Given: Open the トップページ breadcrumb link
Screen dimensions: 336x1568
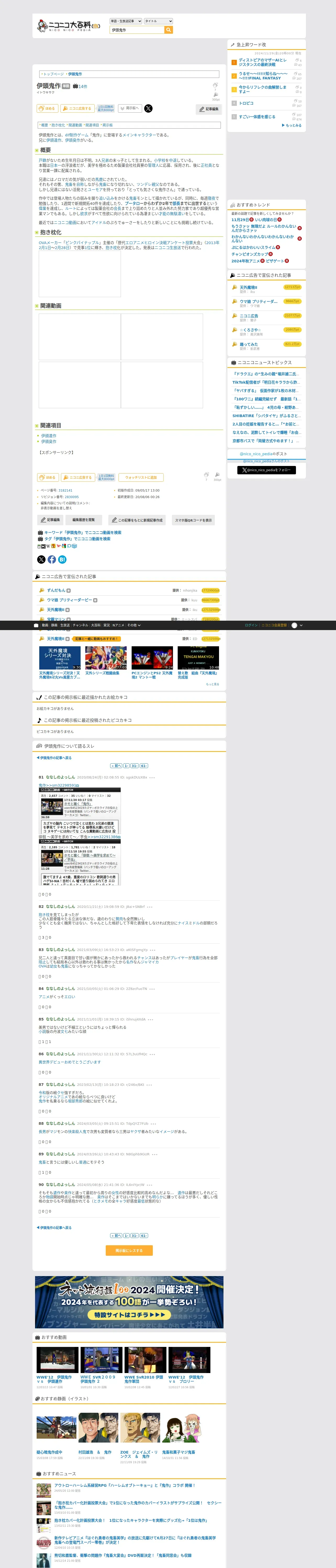Looking at the screenshot, I should tap(54, 74).
